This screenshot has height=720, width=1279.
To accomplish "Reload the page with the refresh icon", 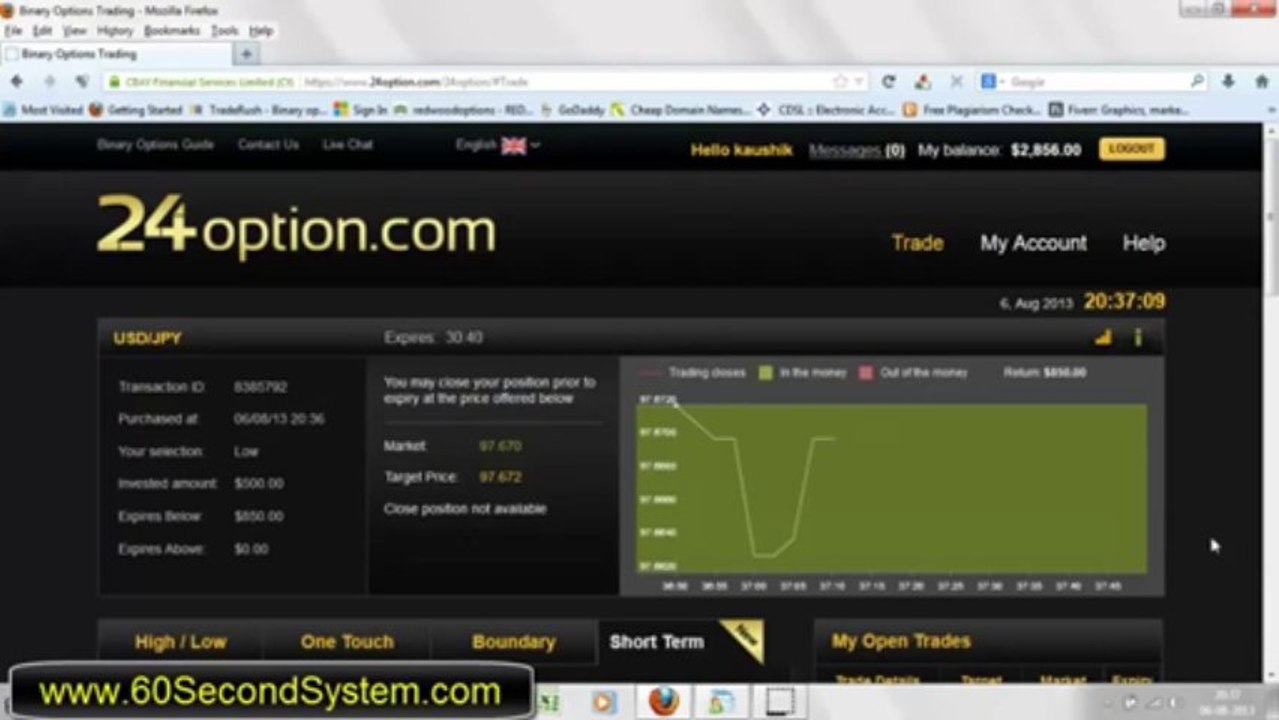I will click(887, 82).
